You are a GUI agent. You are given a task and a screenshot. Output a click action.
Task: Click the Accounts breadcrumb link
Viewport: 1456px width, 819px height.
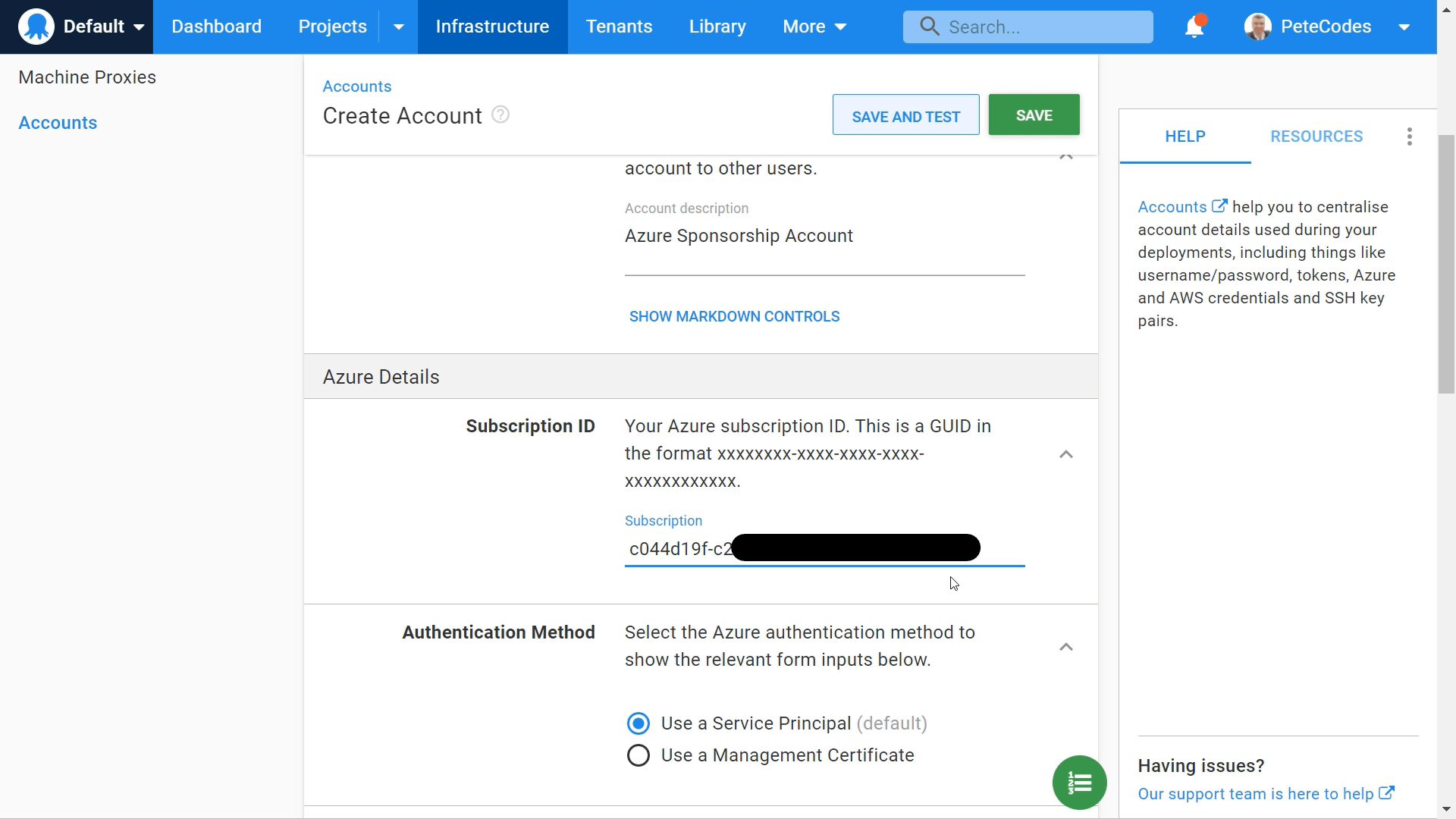(357, 86)
